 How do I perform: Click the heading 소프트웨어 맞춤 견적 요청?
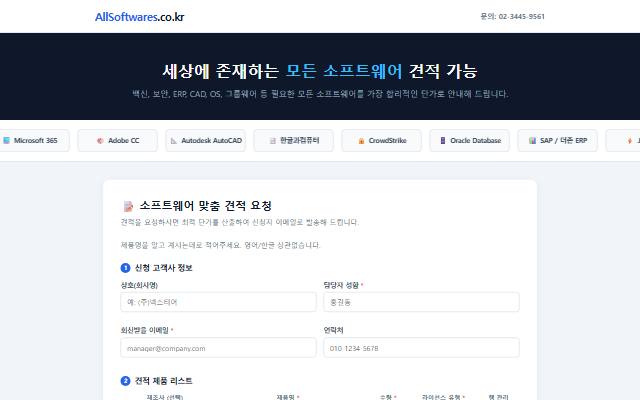pos(206,205)
